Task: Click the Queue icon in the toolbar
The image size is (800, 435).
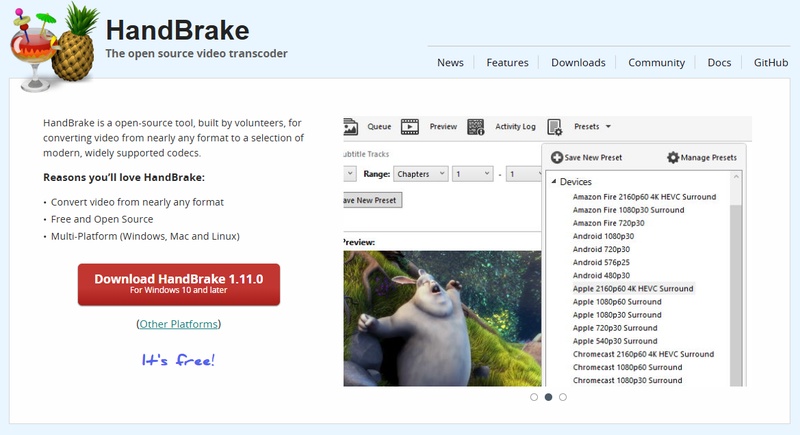Action: point(350,127)
